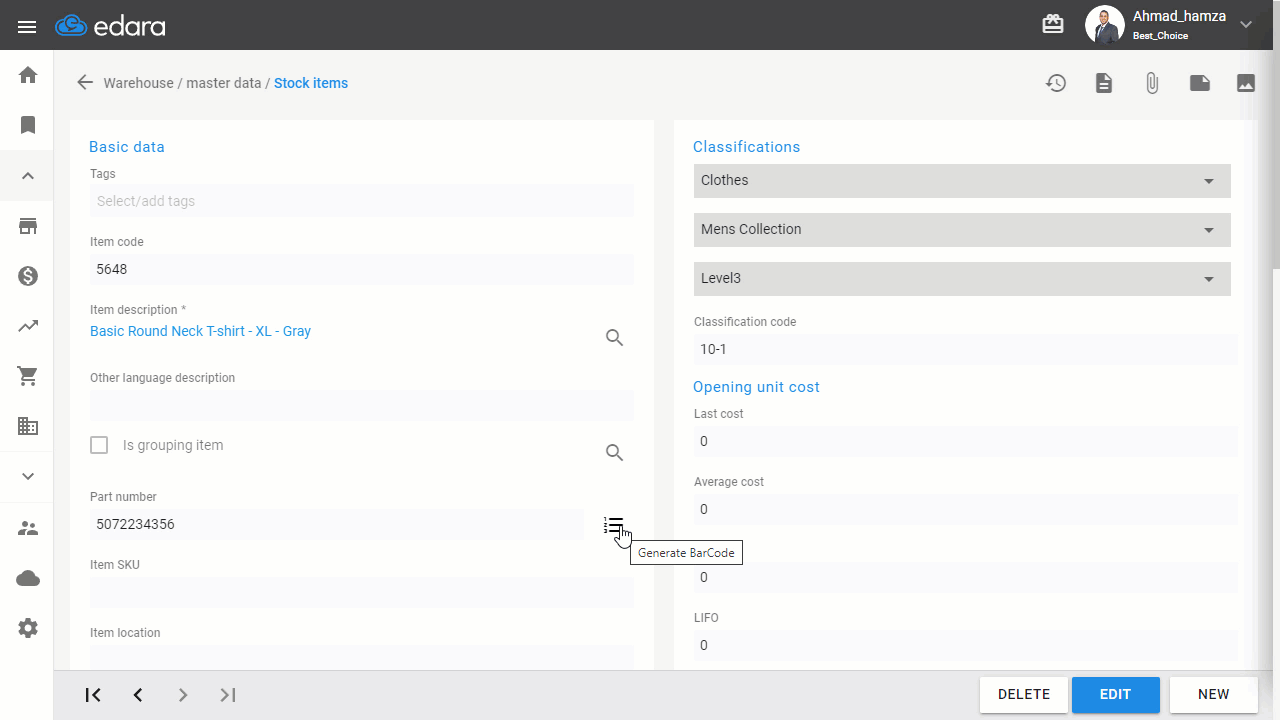Search item description with magnifier icon
The height and width of the screenshot is (720, 1280).
[615, 338]
